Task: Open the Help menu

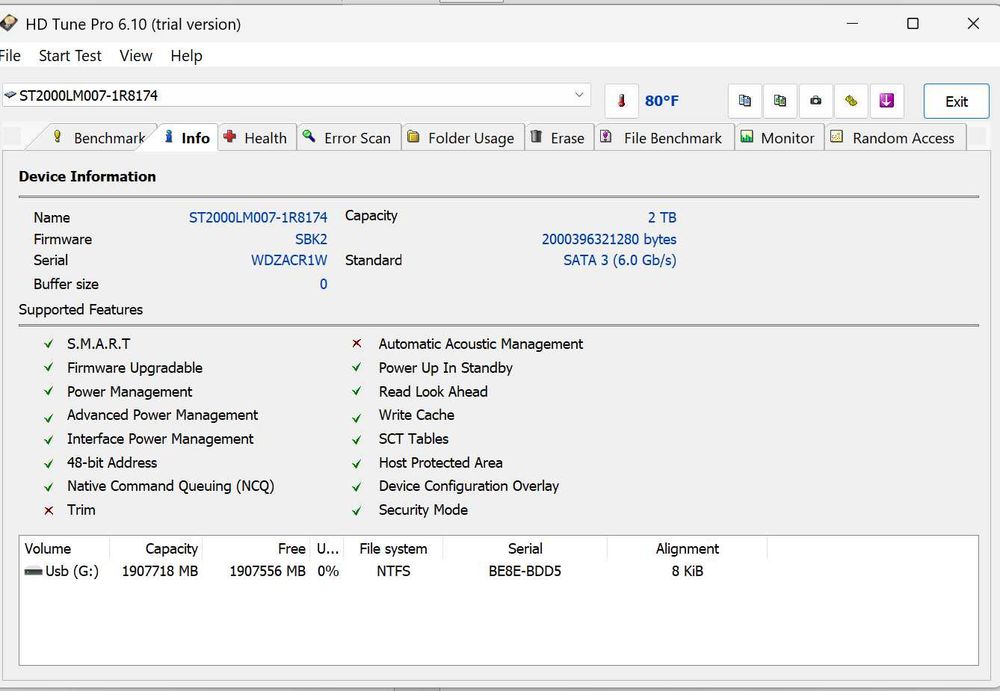Action: tap(186, 56)
